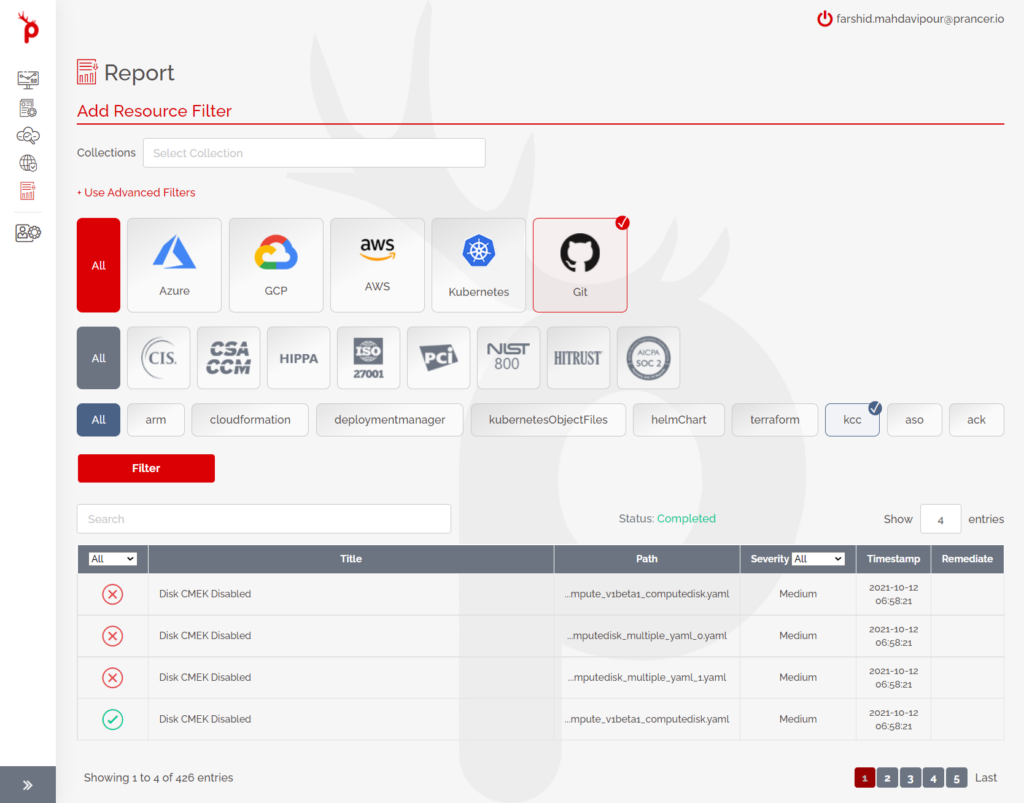Select the cloud search icon in the sidebar
Viewport: 1024px width, 803px height.
coord(27,135)
